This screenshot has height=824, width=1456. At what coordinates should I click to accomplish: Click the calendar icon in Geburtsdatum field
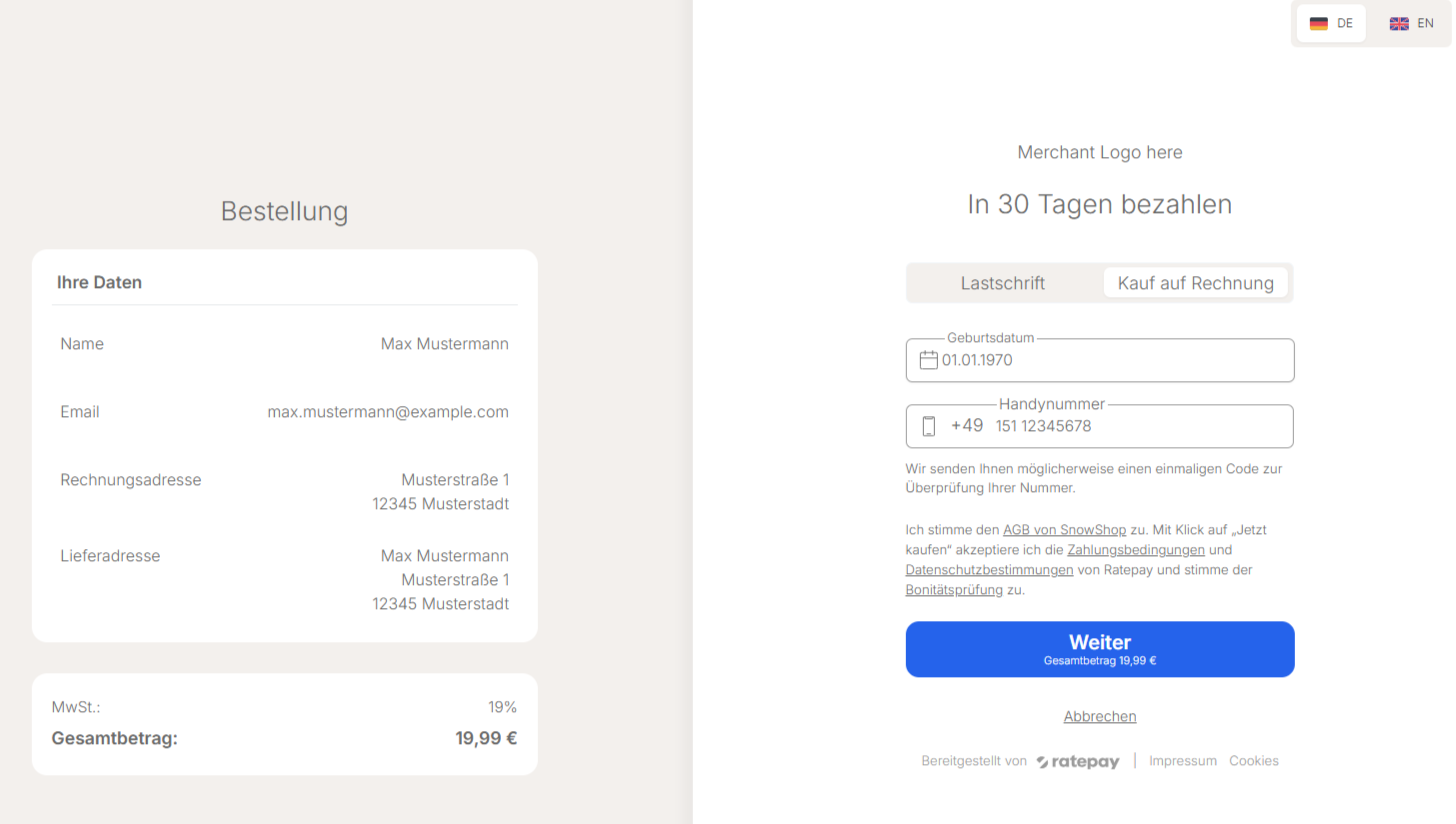928,360
